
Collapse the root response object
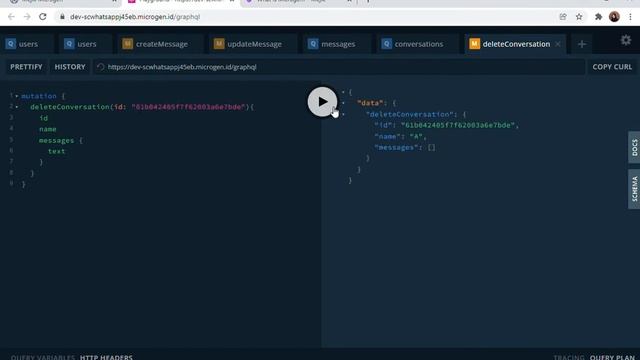pos(343,92)
